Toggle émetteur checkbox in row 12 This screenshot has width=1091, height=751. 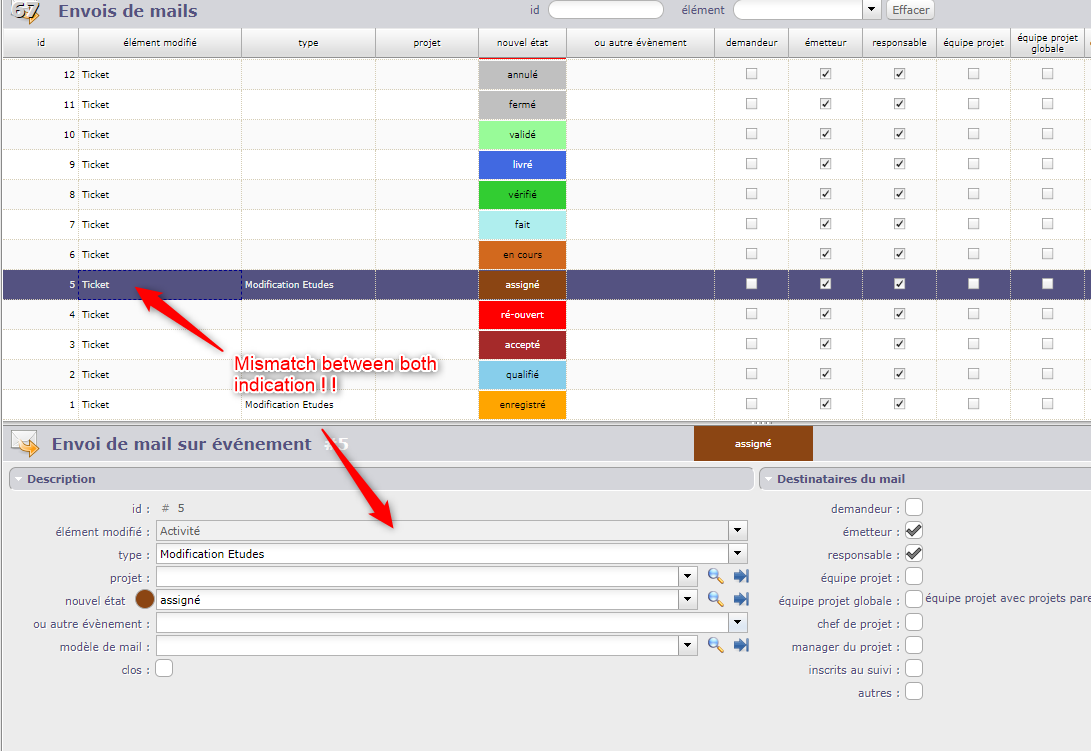[825, 74]
